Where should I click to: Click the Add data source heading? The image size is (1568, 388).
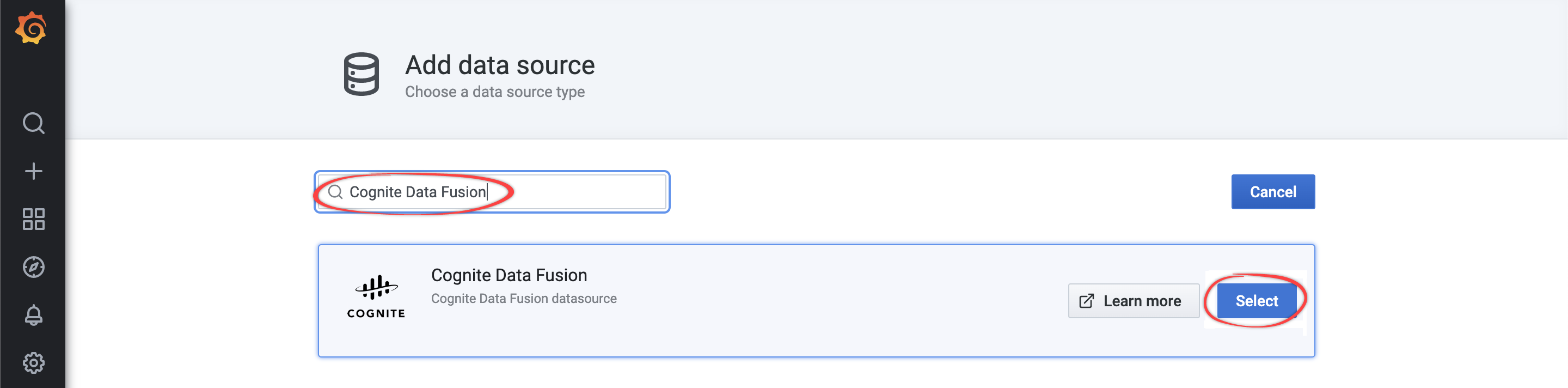point(500,64)
